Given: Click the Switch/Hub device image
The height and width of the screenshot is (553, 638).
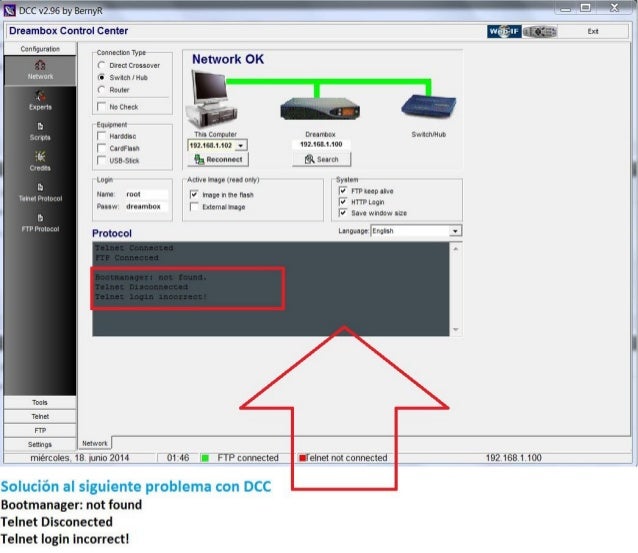Looking at the screenshot, I should pyautogui.click(x=428, y=107).
